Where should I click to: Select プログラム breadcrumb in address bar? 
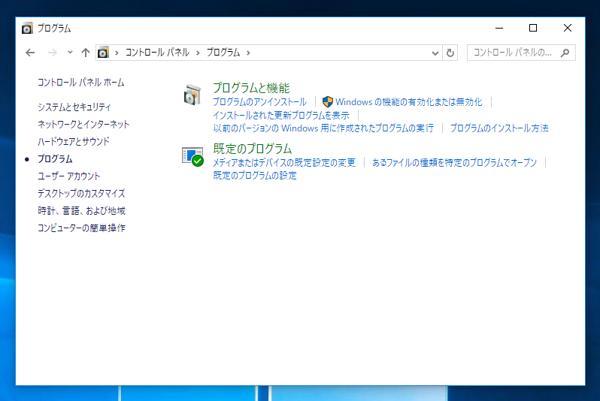click(x=223, y=52)
